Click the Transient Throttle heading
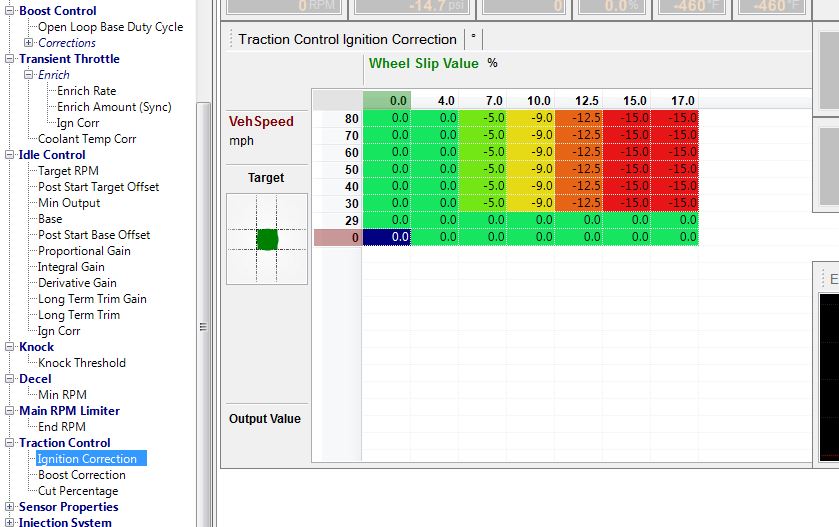This screenshot has height=527, width=839. click(69, 59)
